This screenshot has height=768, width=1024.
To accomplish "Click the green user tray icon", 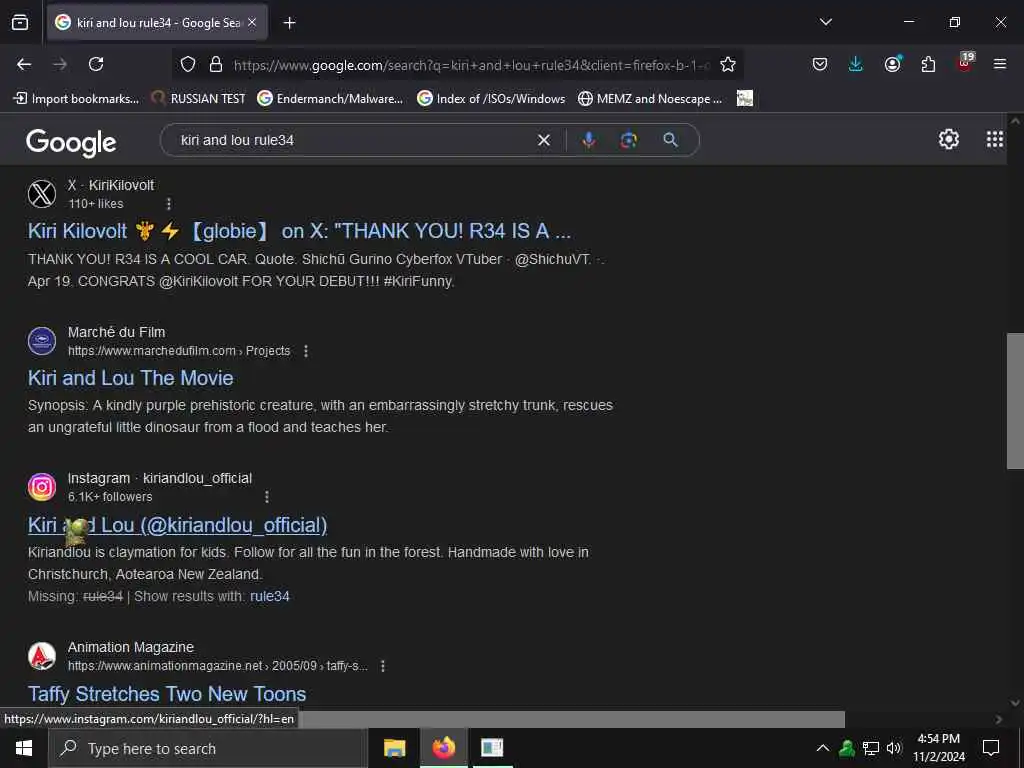I will click(x=847, y=748).
